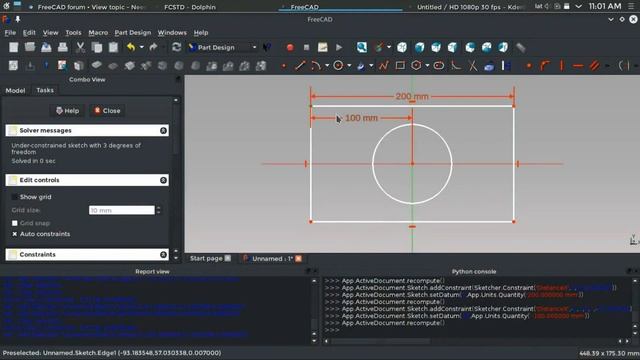Click the Close sketch button
The height and width of the screenshot is (360, 640).
pos(107,111)
